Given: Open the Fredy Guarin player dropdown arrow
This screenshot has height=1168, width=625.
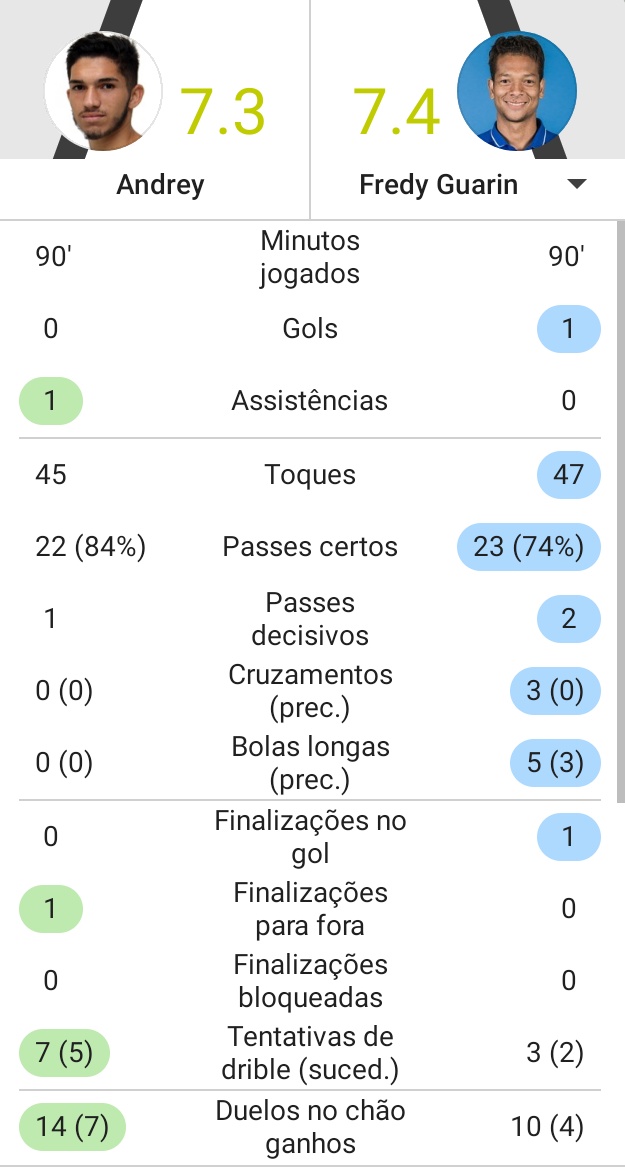Looking at the screenshot, I should (576, 185).
